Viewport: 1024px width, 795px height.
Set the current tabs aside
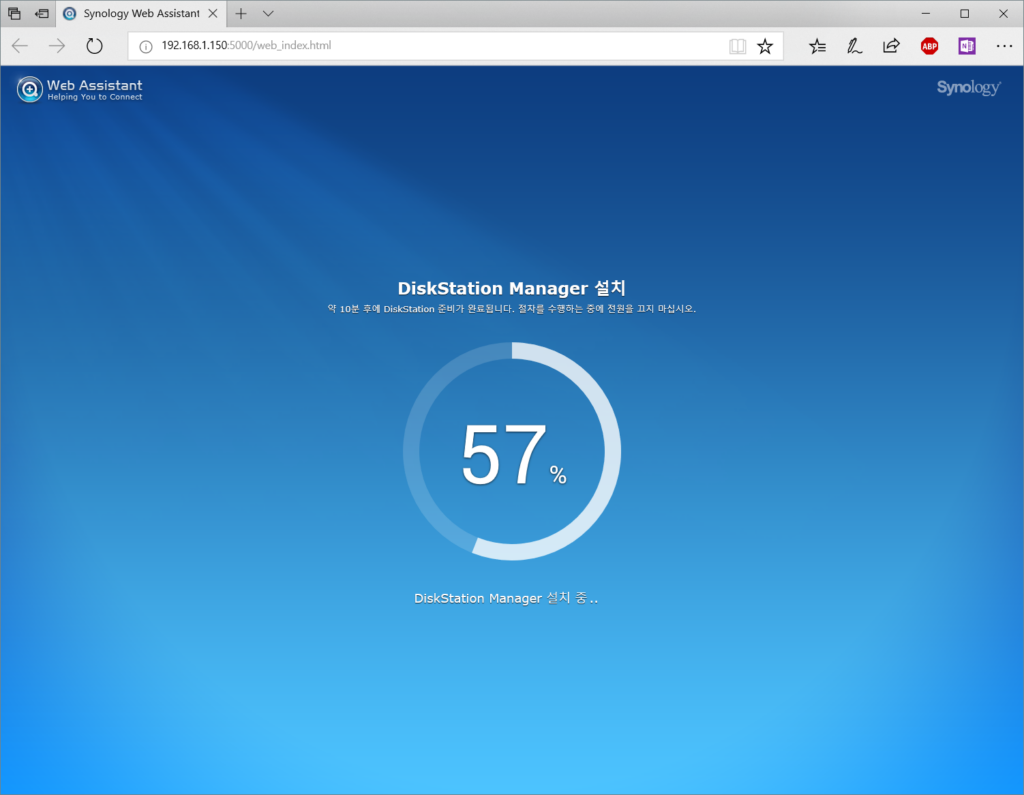[42, 13]
